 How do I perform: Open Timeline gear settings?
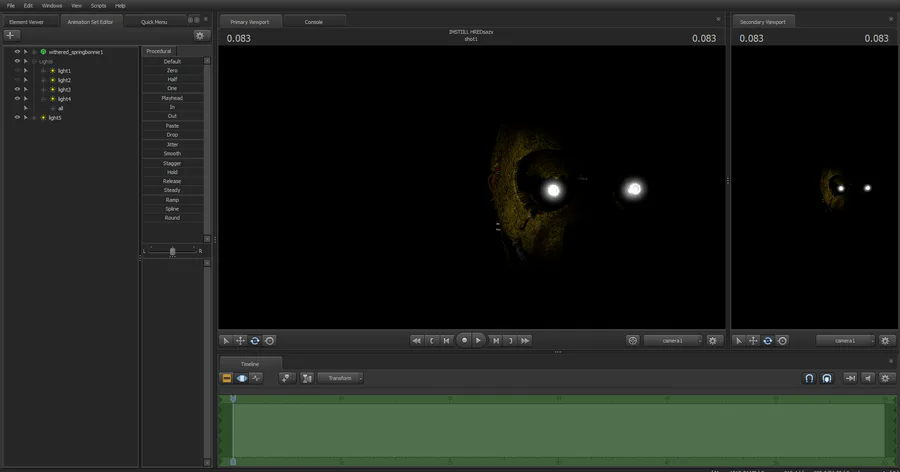coord(885,378)
